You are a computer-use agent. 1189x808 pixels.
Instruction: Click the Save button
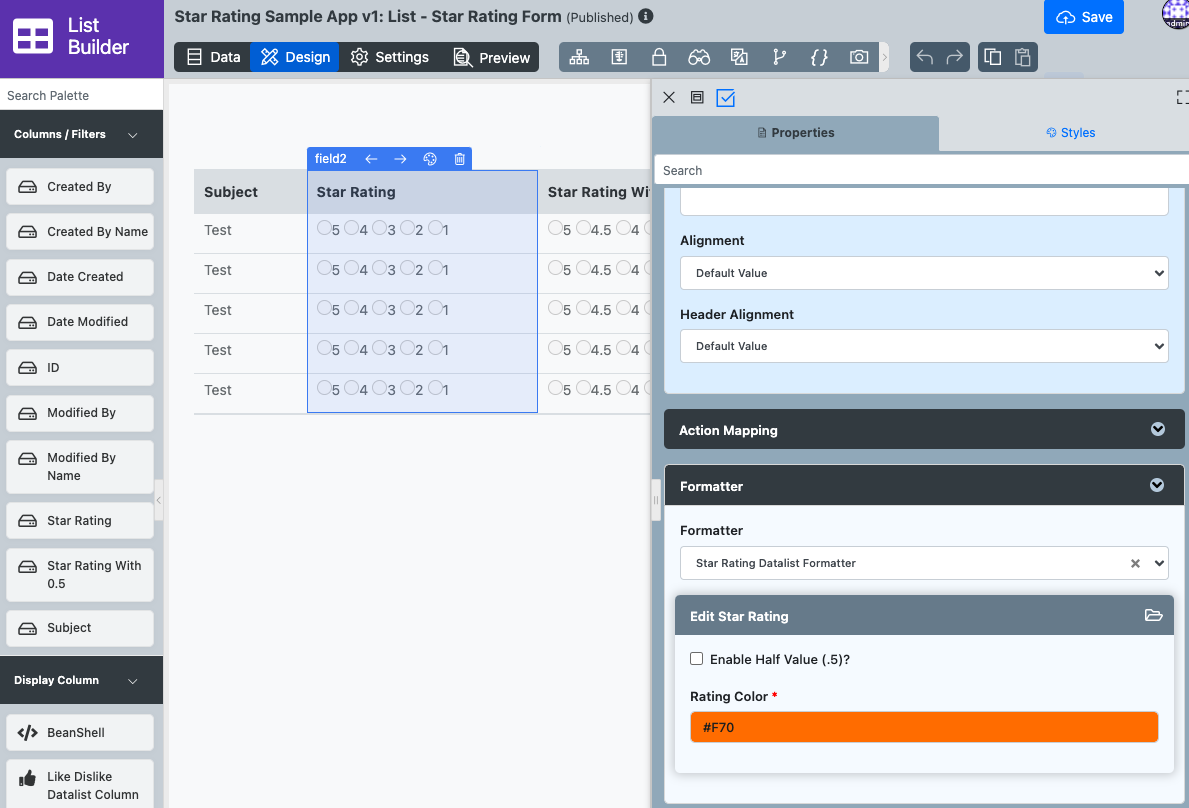(1084, 17)
